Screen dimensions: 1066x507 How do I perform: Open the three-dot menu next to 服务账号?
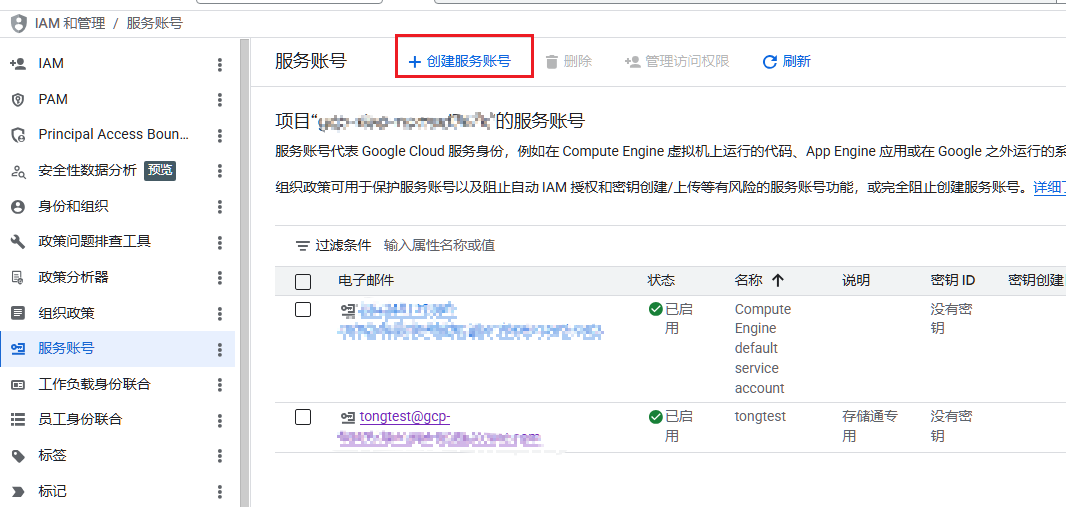(220, 349)
